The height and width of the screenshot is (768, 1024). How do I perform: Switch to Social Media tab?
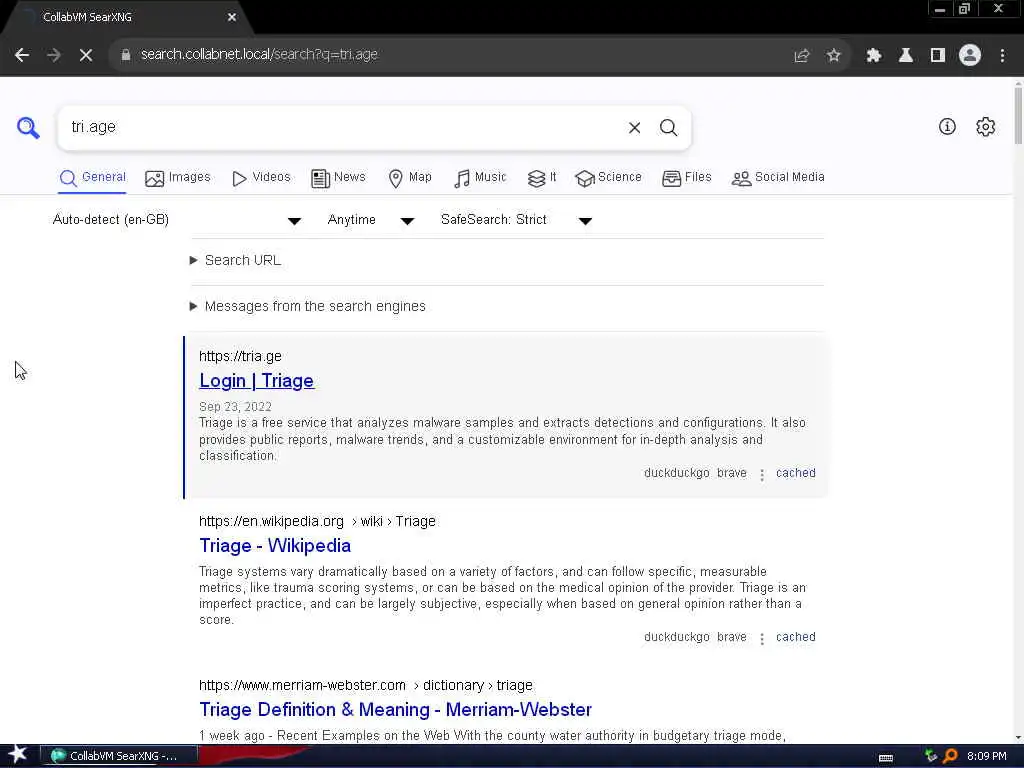[x=778, y=178]
